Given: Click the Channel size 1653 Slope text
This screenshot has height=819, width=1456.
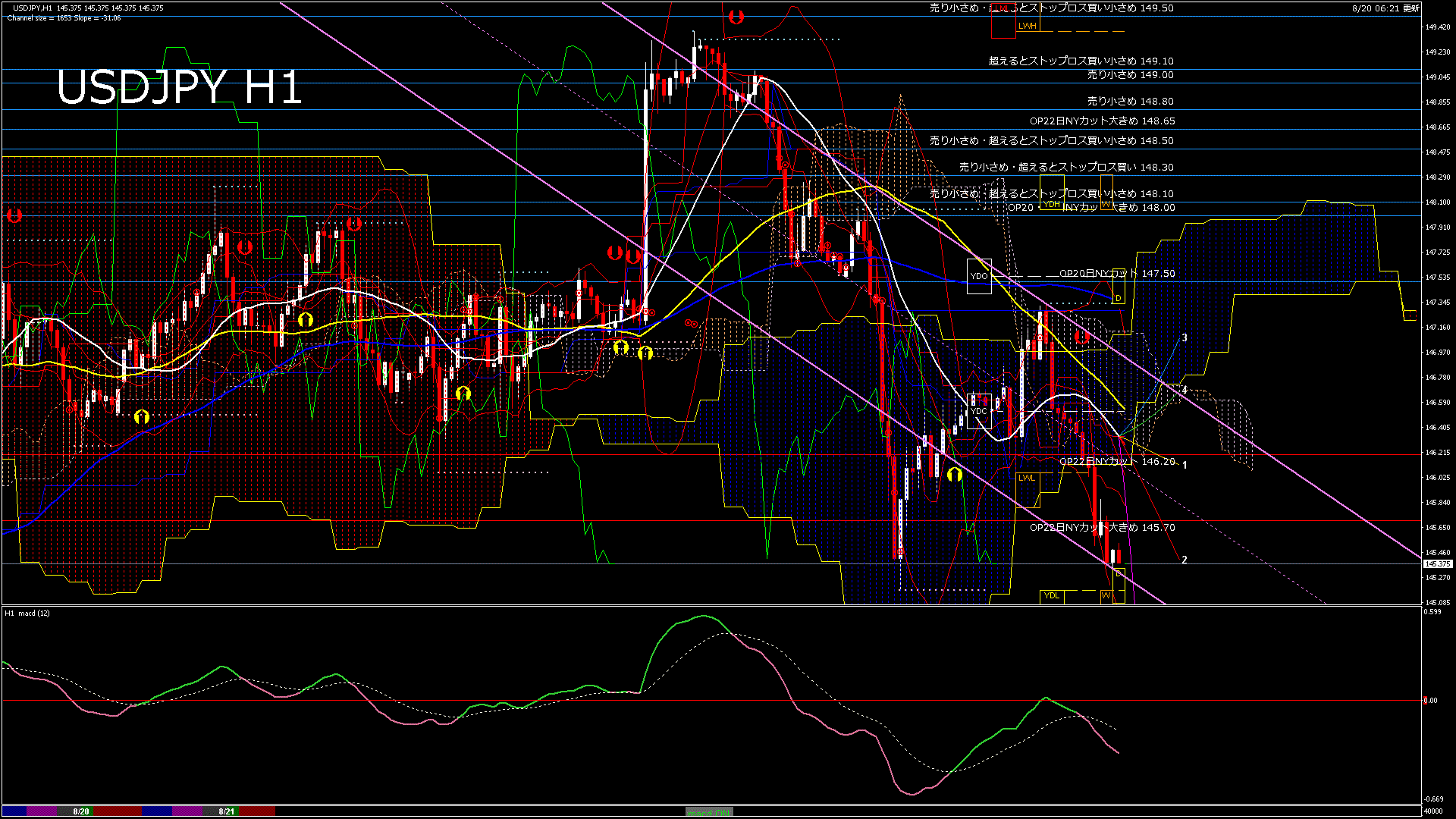Looking at the screenshot, I should [x=64, y=18].
